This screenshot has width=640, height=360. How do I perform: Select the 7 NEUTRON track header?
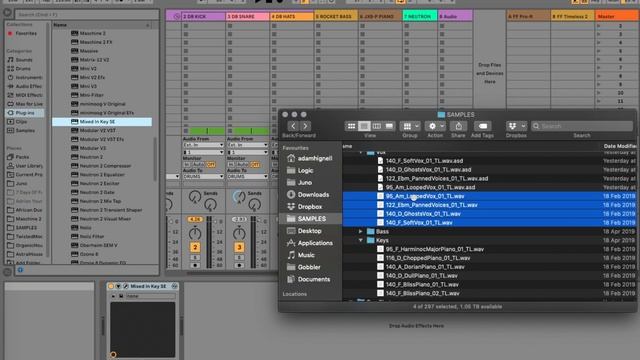[x=420, y=16]
